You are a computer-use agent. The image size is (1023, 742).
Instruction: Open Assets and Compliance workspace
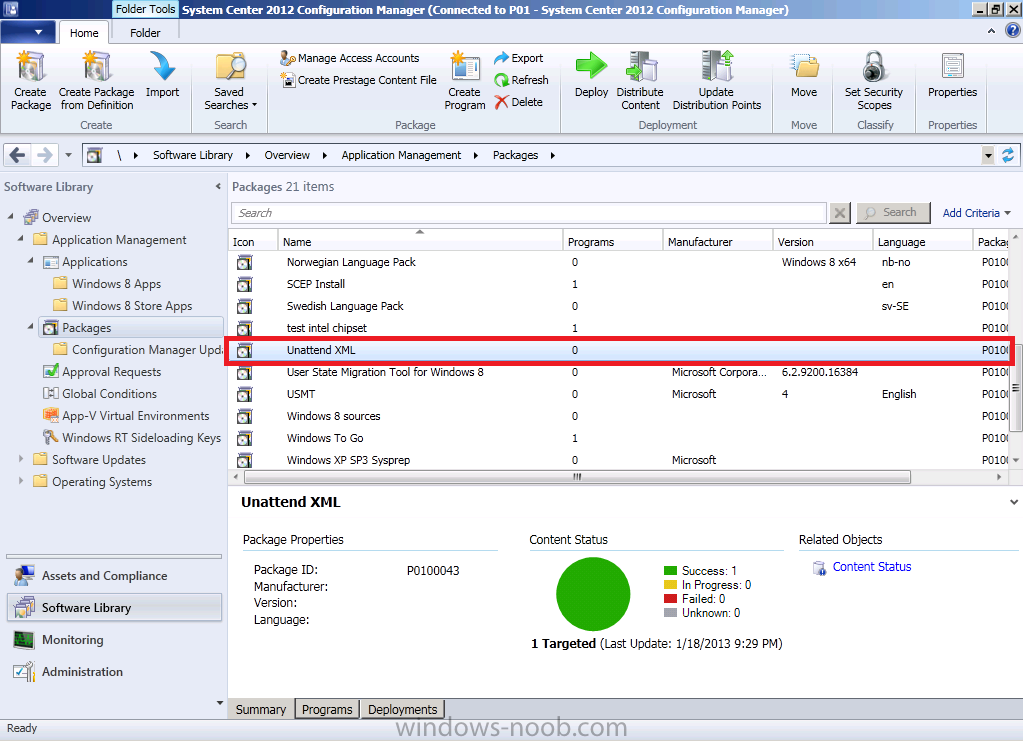114,576
